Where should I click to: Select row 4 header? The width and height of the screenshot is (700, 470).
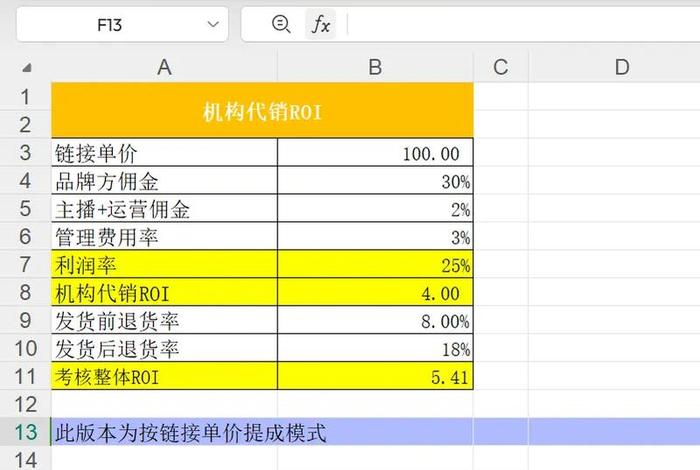(x=25, y=180)
